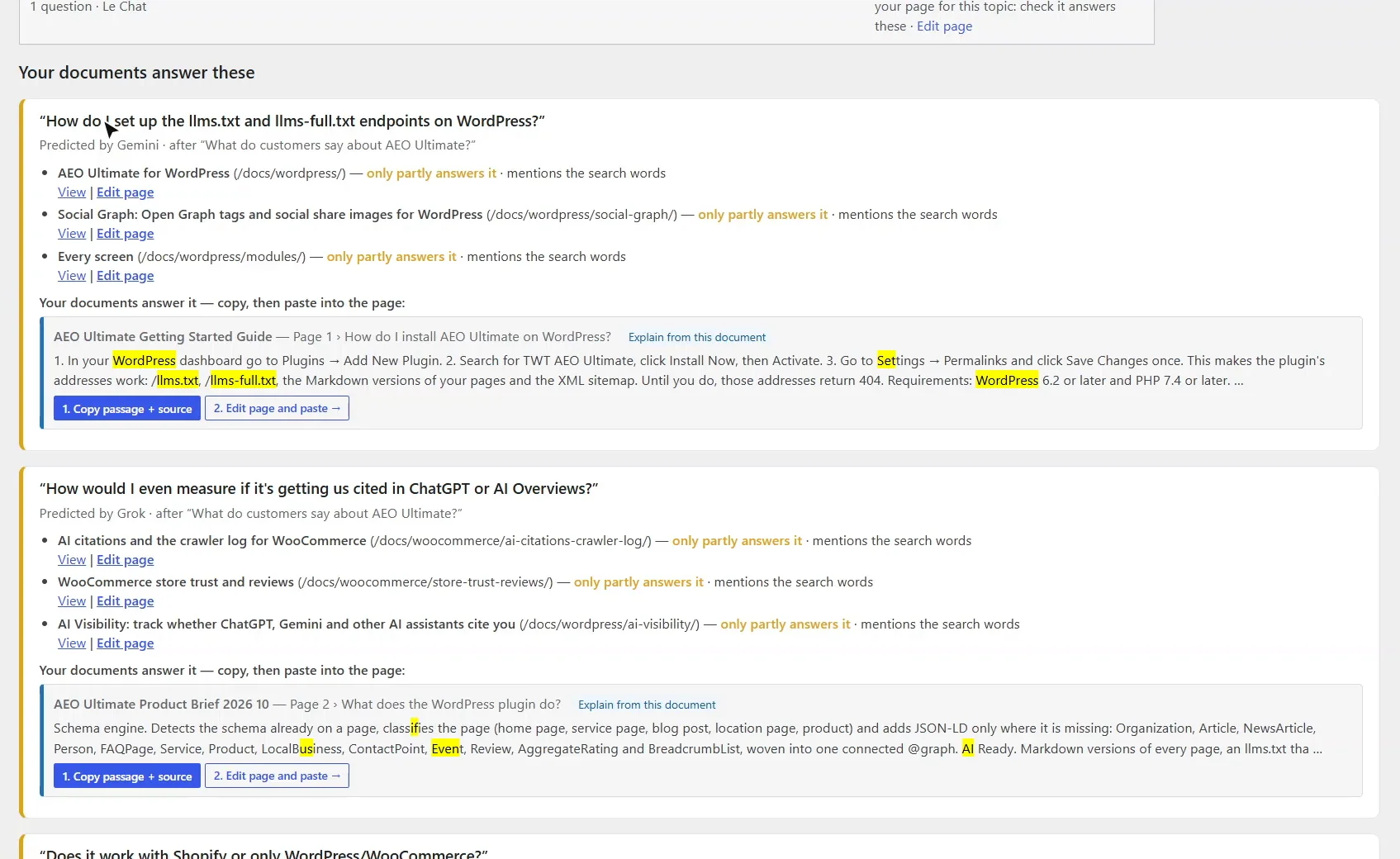Click 'AEO Ultimate Product Brief 2026 10' title
The height and width of the screenshot is (859, 1400).
coord(161,705)
